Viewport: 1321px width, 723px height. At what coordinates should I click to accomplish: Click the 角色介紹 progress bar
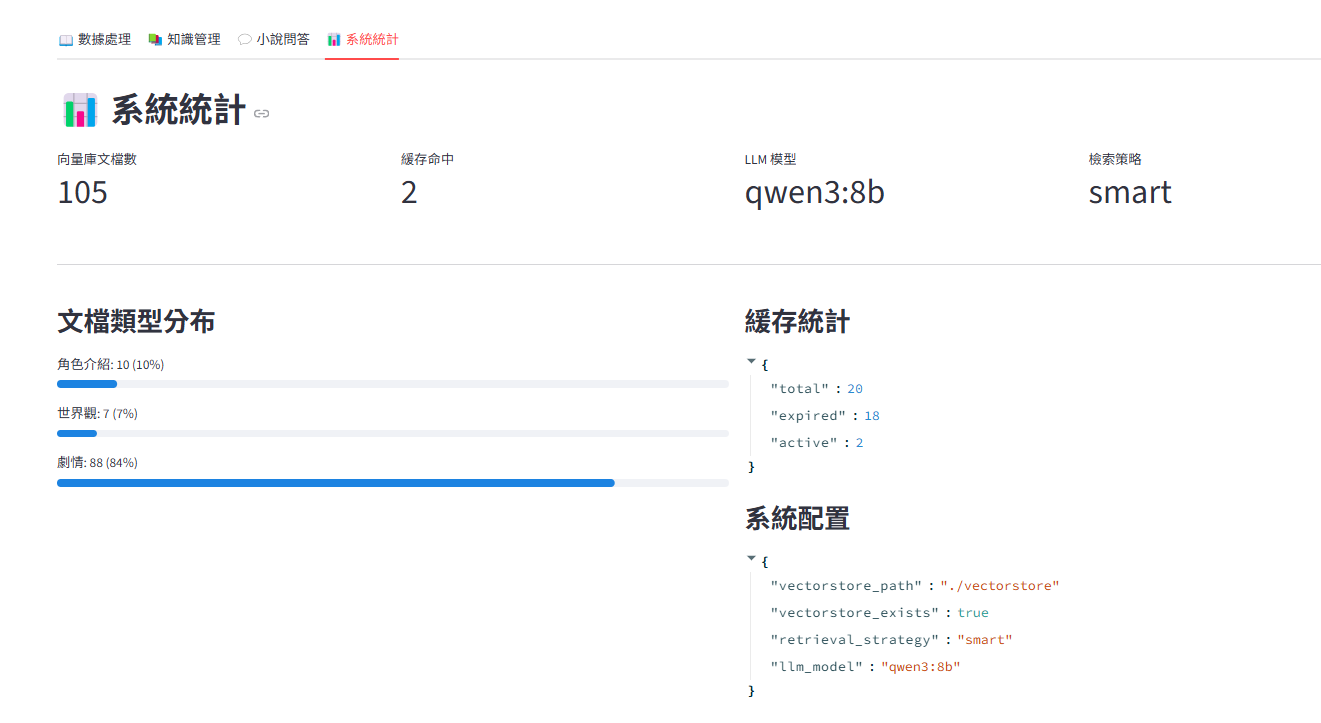click(392, 384)
